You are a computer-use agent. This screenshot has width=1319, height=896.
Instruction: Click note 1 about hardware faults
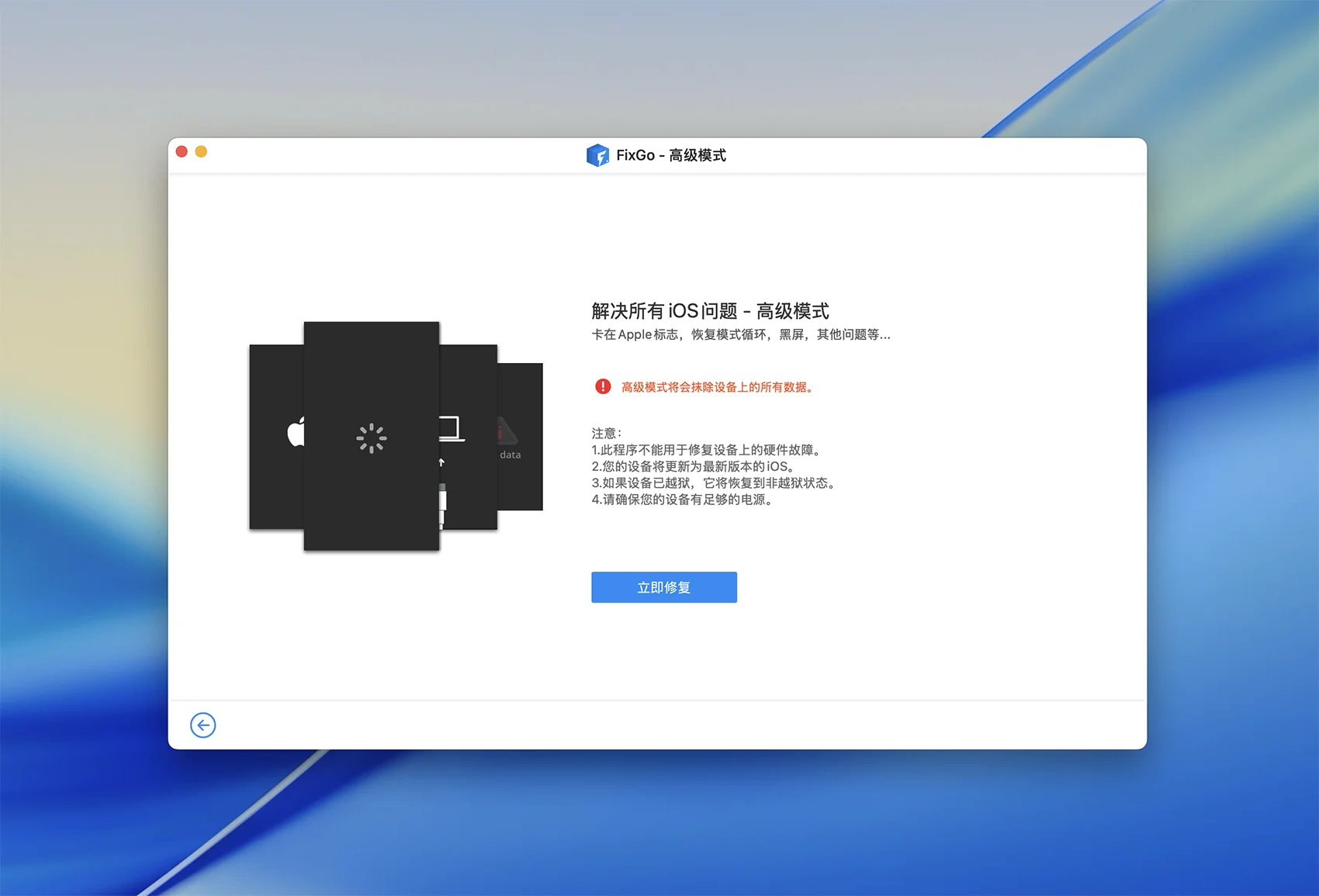(706, 450)
